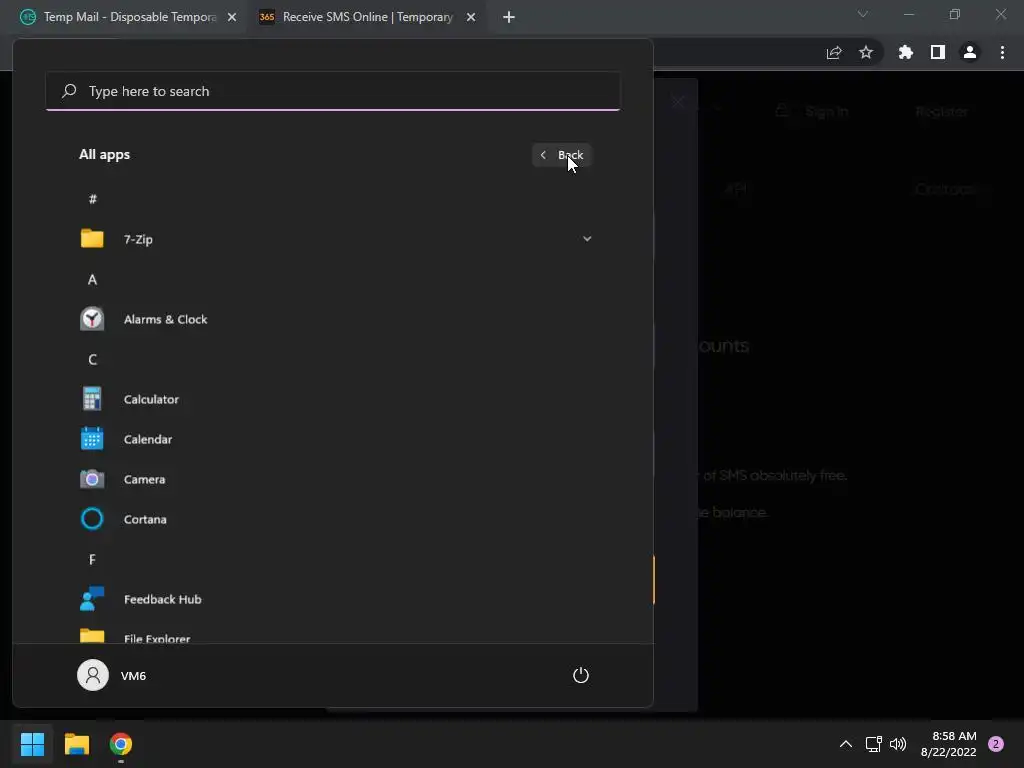Open a new Chrome tab
This screenshot has height=768, width=1024.
[x=509, y=17]
